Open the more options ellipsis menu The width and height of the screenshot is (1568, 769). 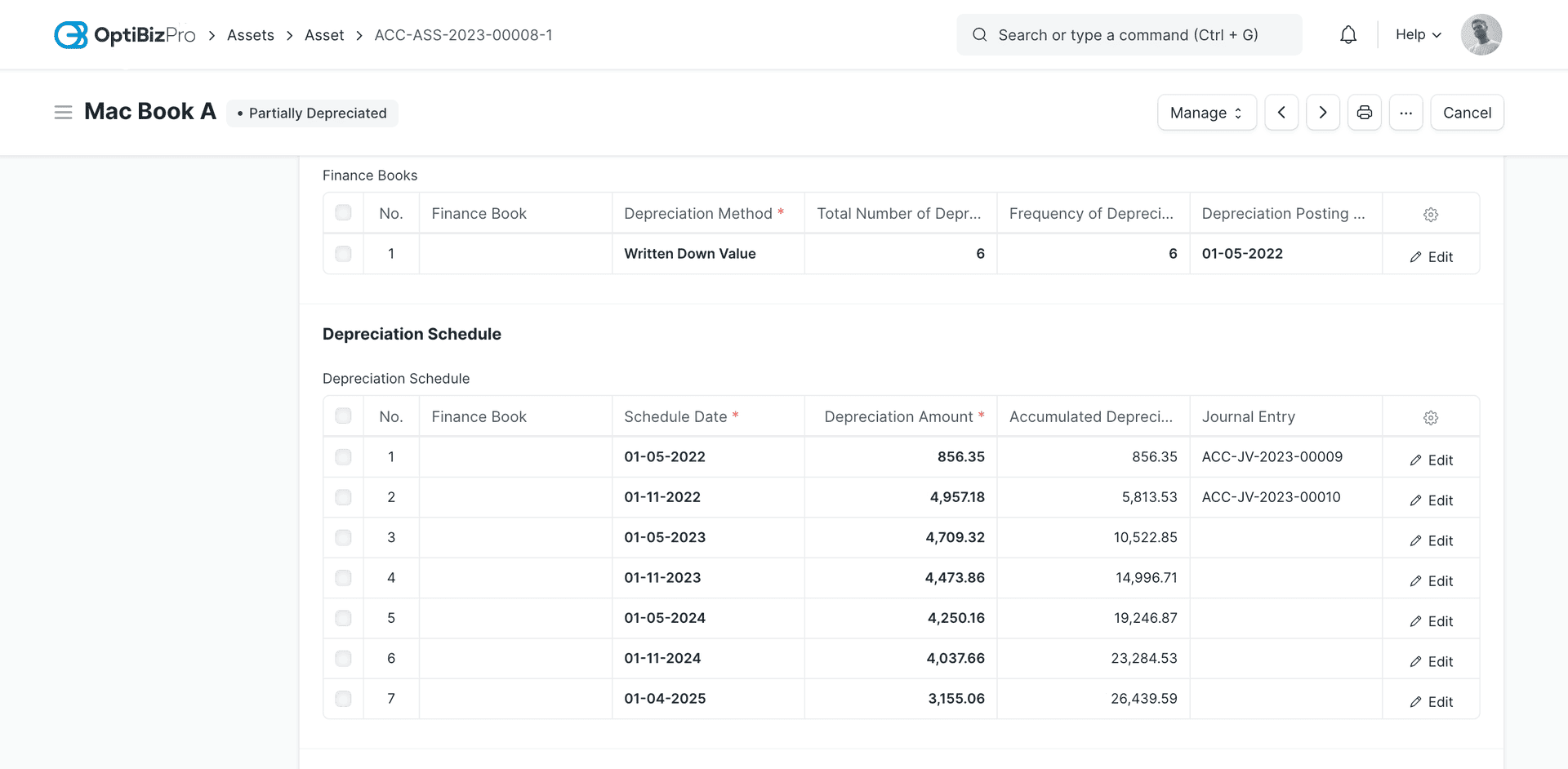click(1405, 112)
